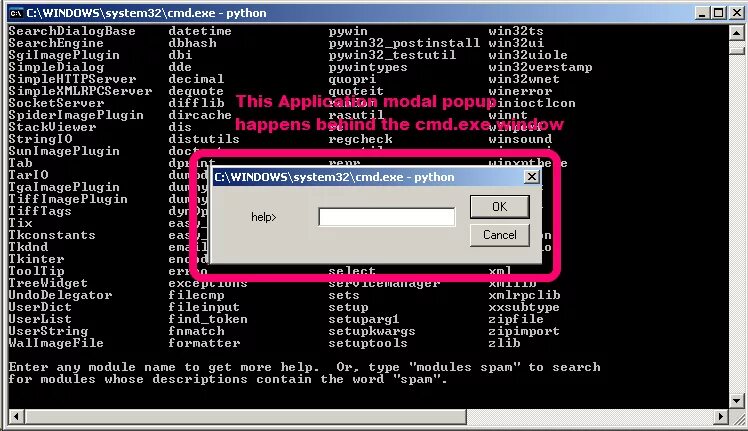
Task: Click the 'quopri' module name
Action: [352, 79]
